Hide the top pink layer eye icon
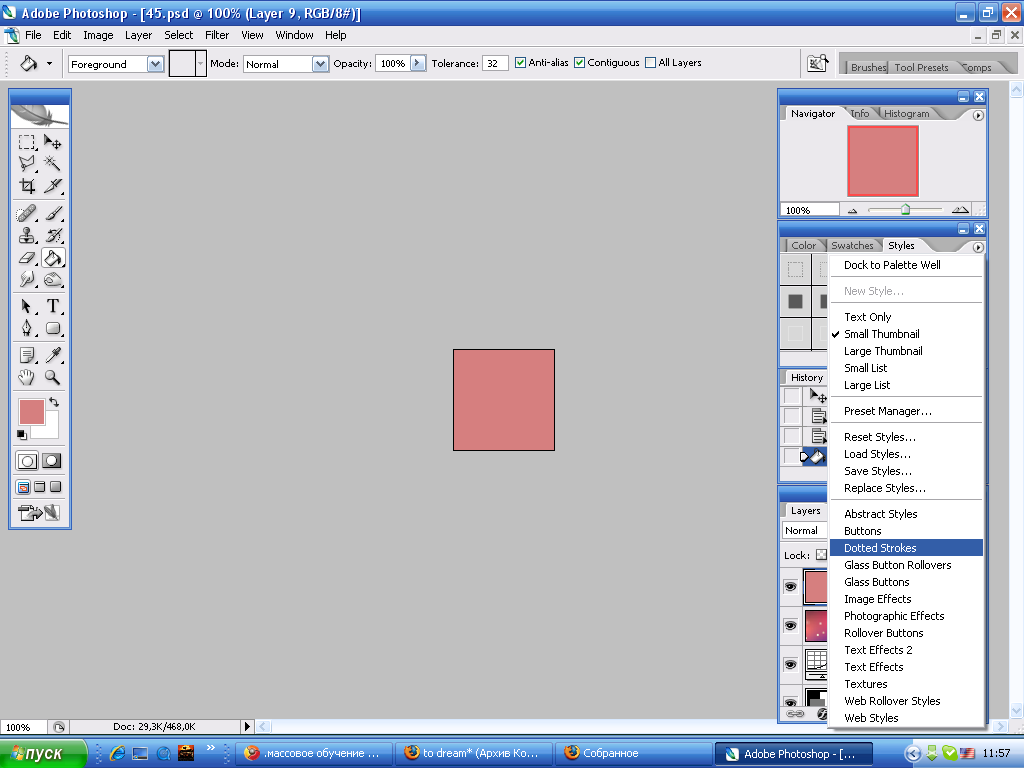This screenshot has height=768, width=1024. pos(790,586)
